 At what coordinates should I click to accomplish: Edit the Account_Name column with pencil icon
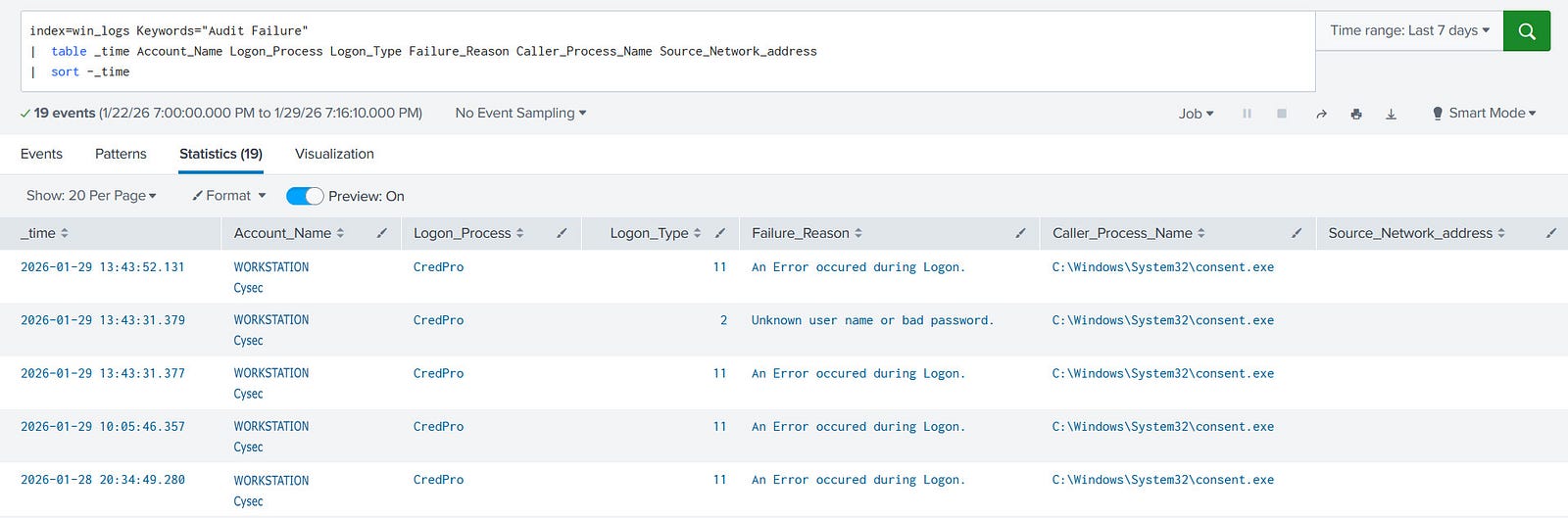tap(382, 233)
